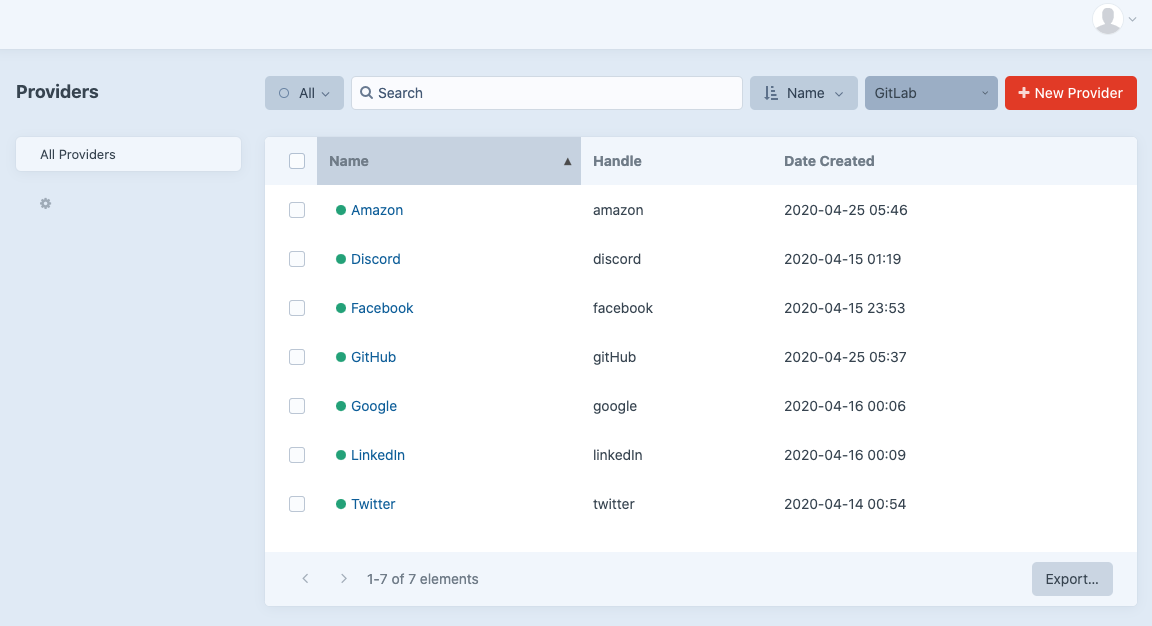
Task: Open the GitHub provider link
Action: 373,357
